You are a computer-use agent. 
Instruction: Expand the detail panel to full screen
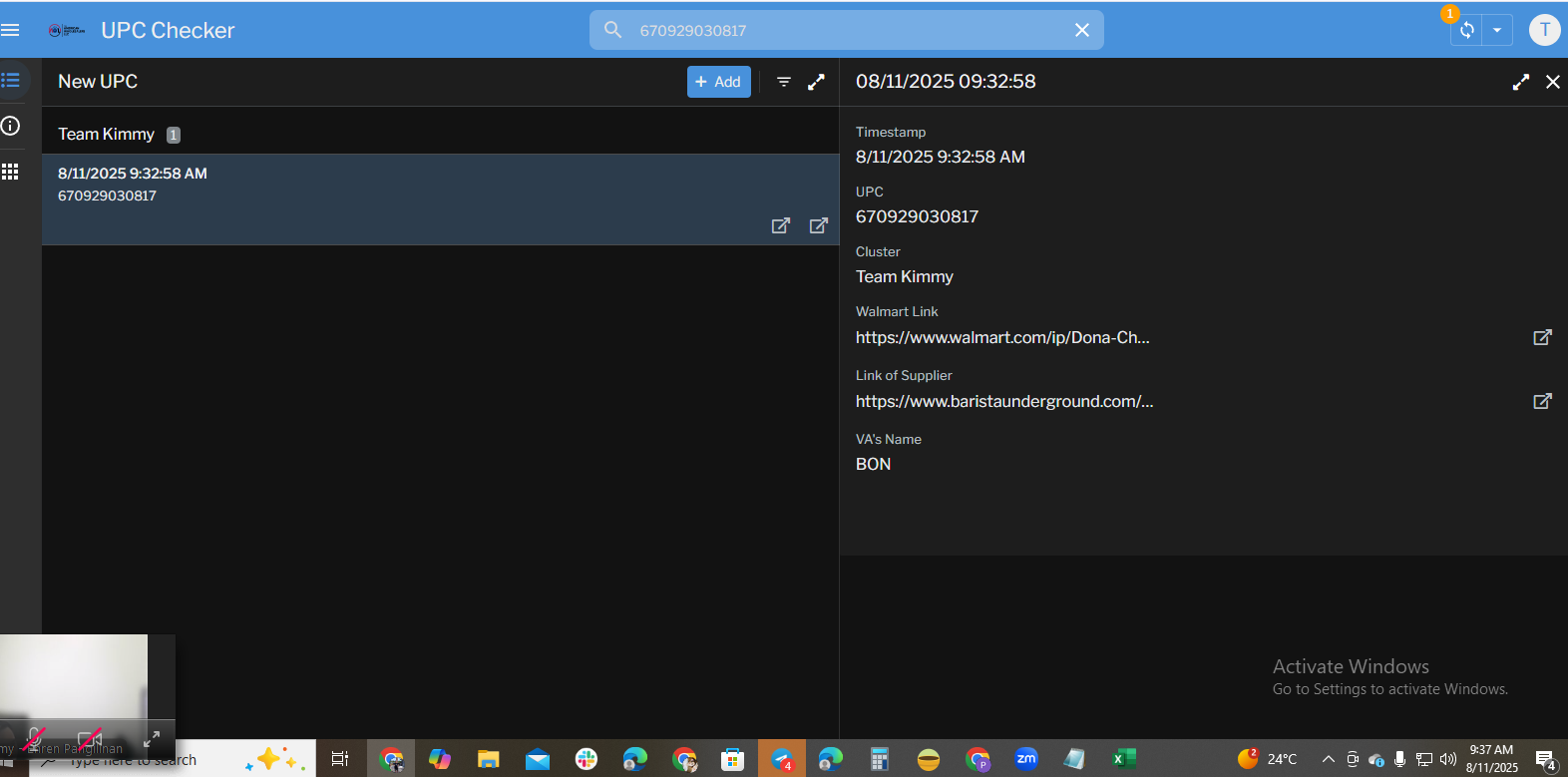point(1520,82)
